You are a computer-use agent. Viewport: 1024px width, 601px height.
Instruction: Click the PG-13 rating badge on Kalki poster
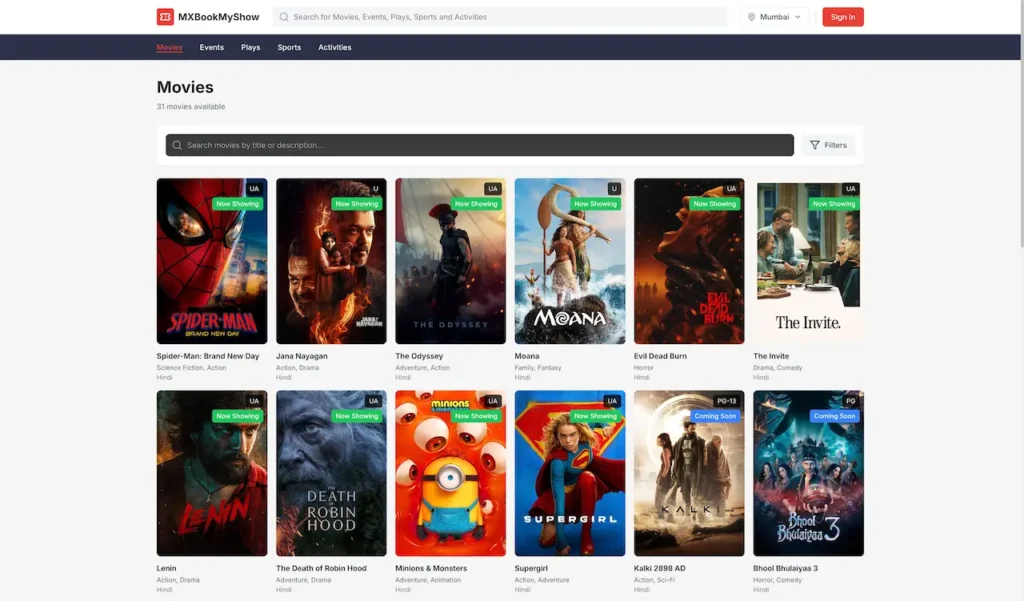(x=726, y=400)
